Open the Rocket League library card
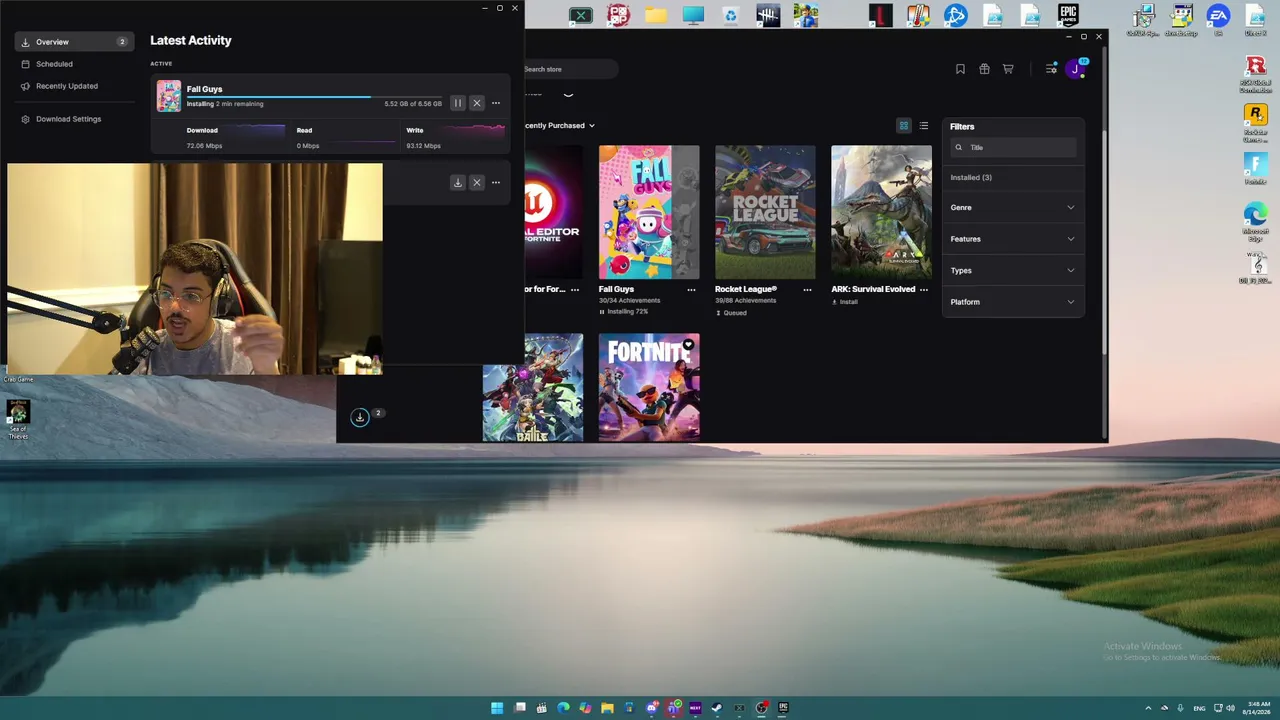Screen dimensions: 1280x720 pos(765,212)
